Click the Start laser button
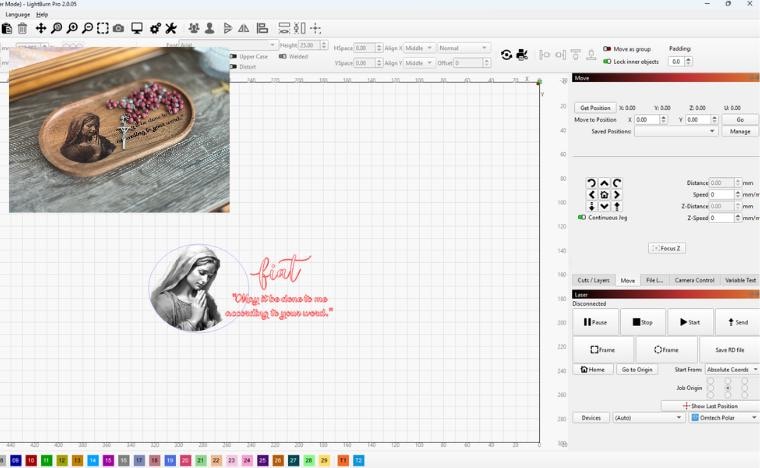760x468 pixels. (x=690, y=322)
